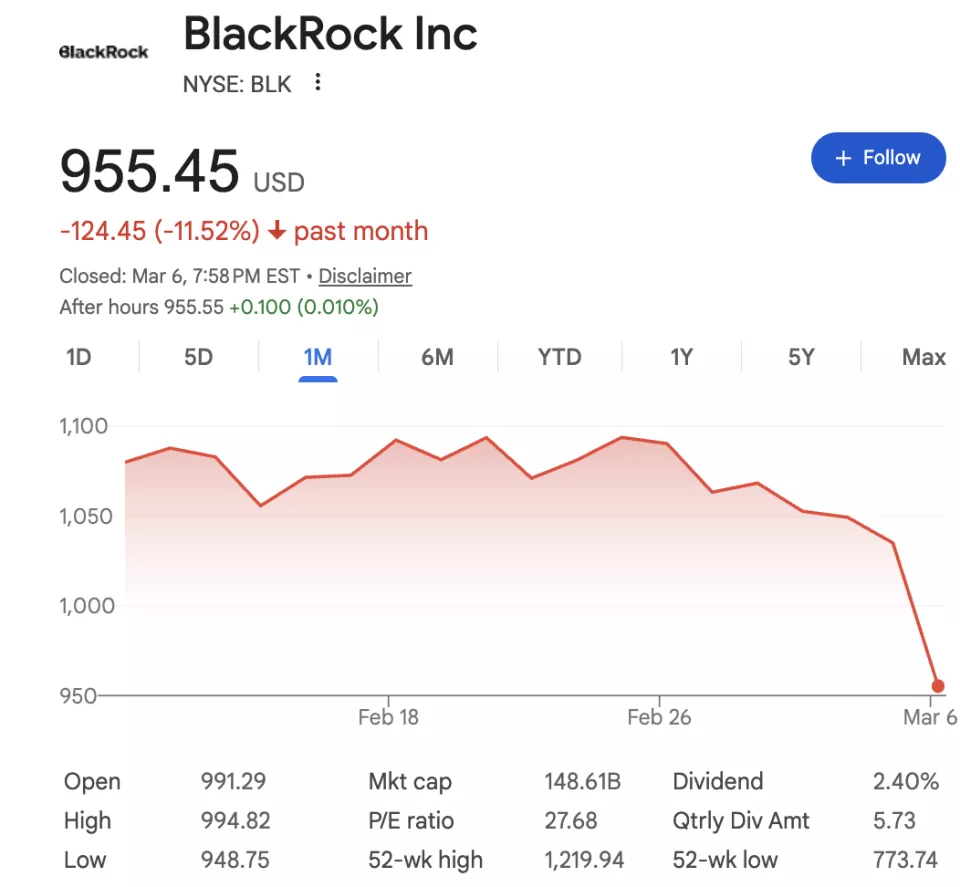Click the Feb 18 date label
960x887 pixels.
[x=388, y=717]
